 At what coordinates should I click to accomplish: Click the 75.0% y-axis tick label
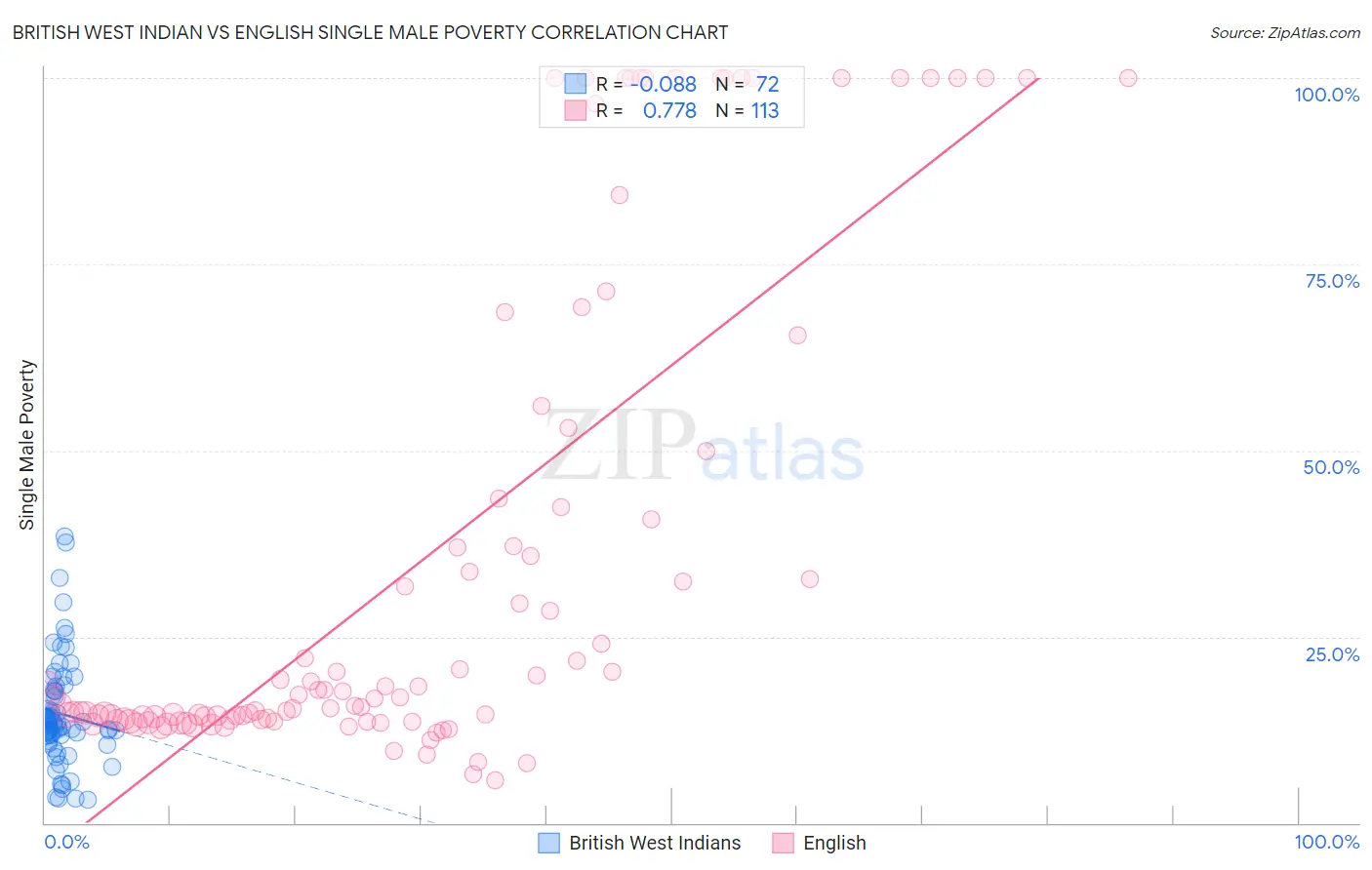coord(1332,281)
